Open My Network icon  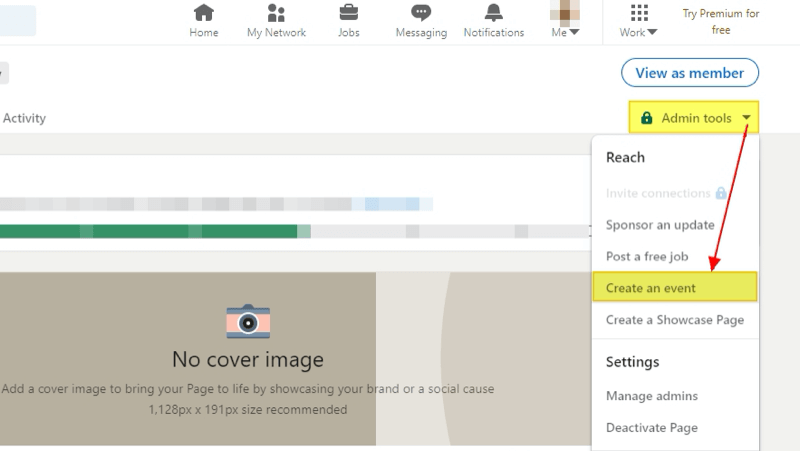pyautogui.click(x=276, y=13)
